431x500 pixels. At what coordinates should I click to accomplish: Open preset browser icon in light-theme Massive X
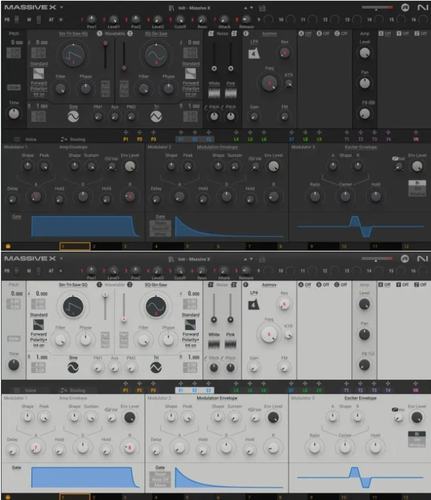pos(171,259)
